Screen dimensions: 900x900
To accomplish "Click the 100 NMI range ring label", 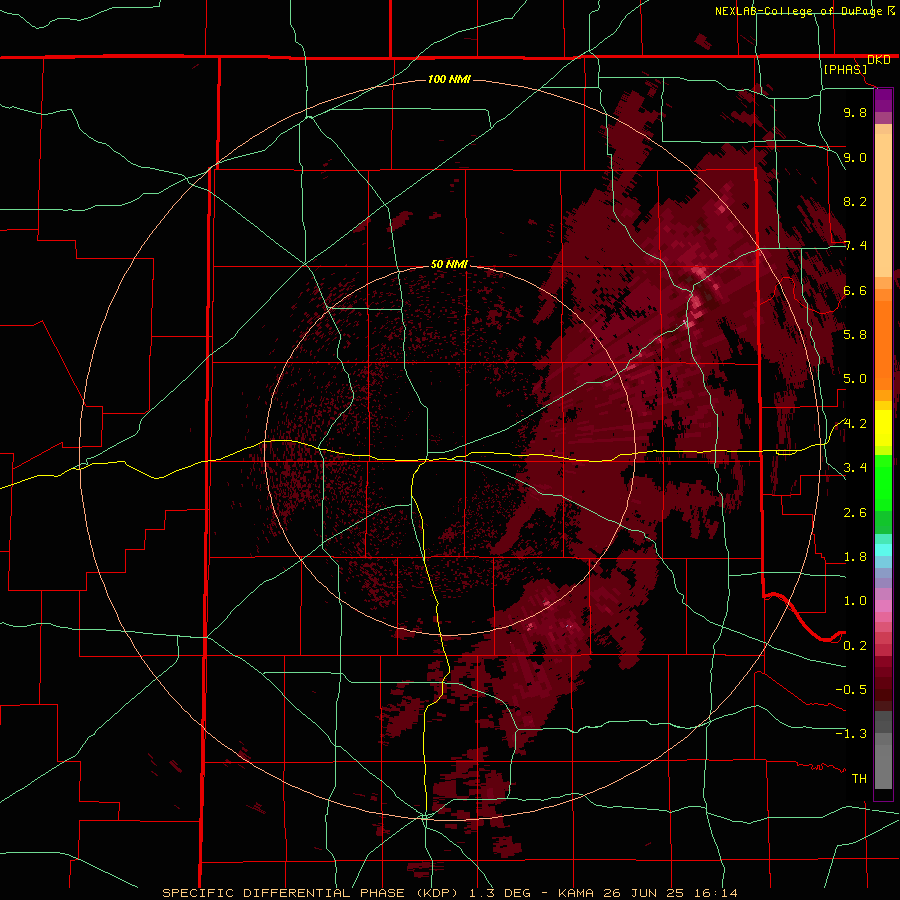I will (x=449, y=79).
